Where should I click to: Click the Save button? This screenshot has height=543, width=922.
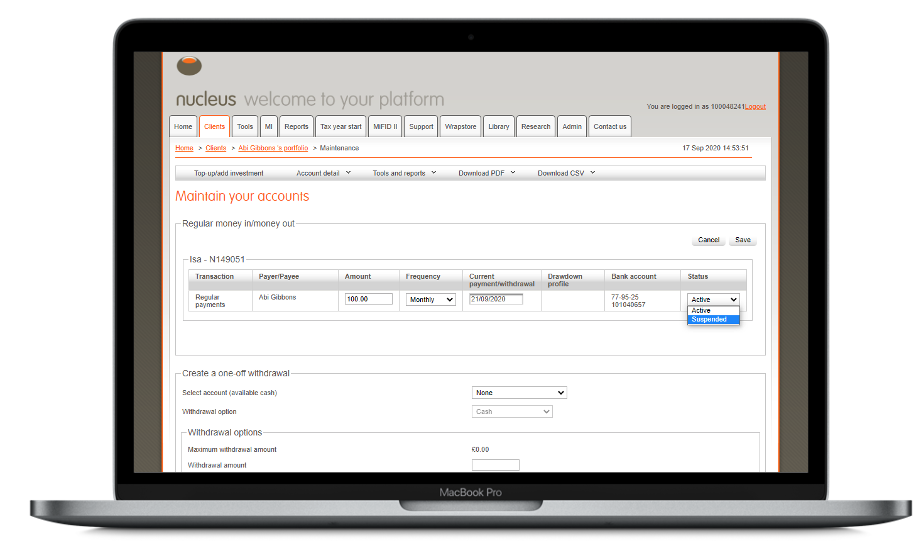coord(743,240)
